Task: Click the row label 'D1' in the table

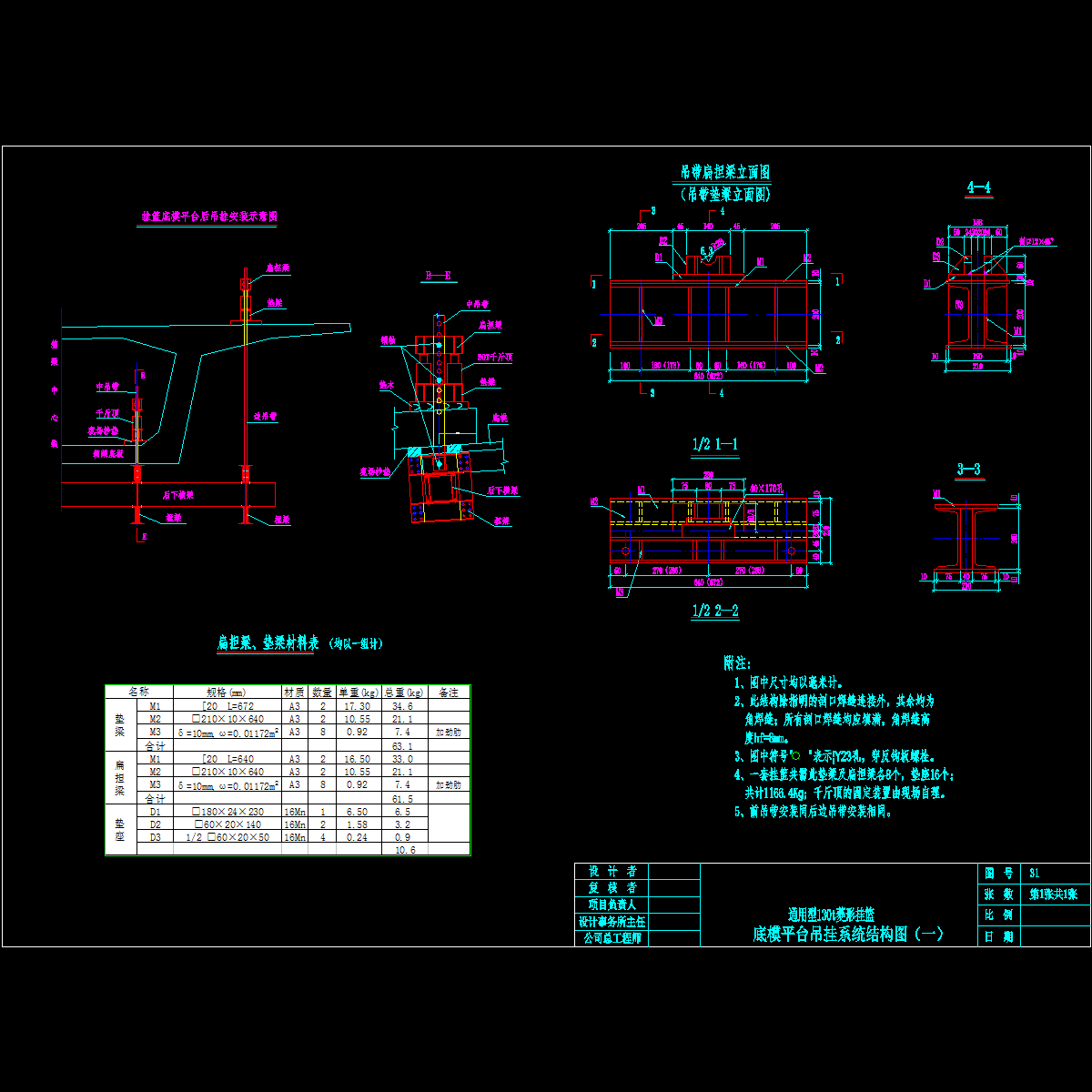Action: click(x=155, y=812)
